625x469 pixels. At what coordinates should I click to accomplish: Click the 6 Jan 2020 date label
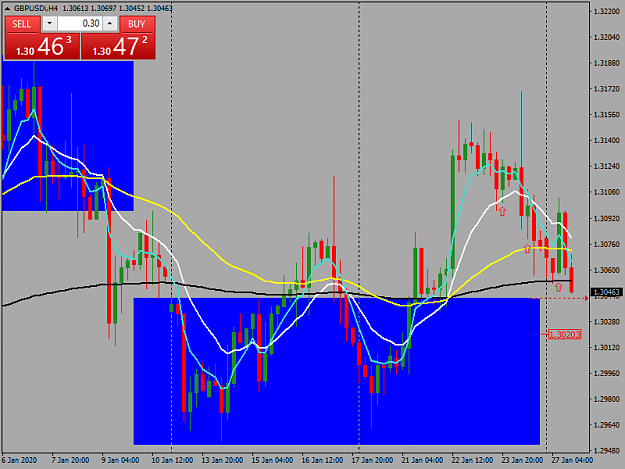[20, 460]
